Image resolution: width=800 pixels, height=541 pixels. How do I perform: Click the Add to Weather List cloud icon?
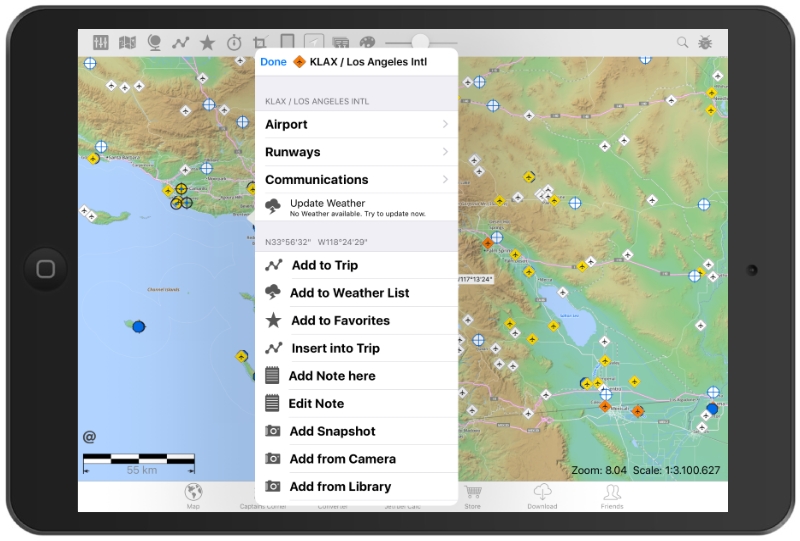pyautogui.click(x=273, y=292)
